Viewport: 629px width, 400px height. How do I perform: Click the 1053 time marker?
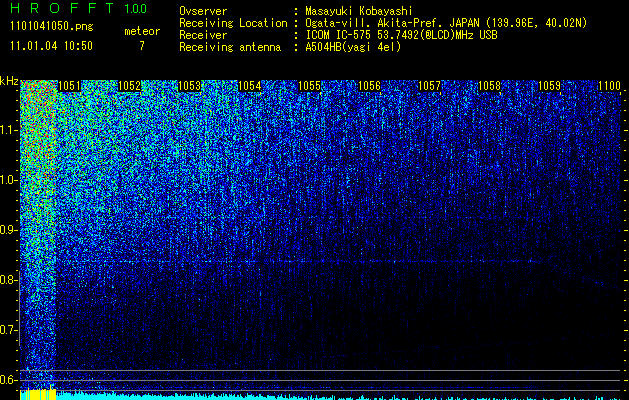pos(189,86)
